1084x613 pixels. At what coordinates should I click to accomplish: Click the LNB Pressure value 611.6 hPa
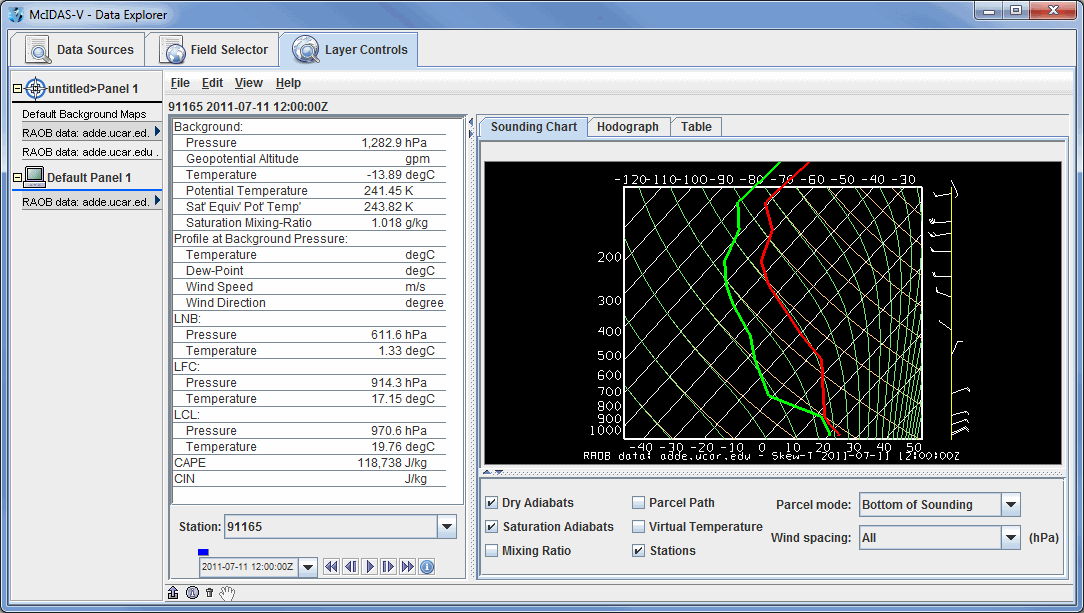pyautogui.click(x=399, y=335)
